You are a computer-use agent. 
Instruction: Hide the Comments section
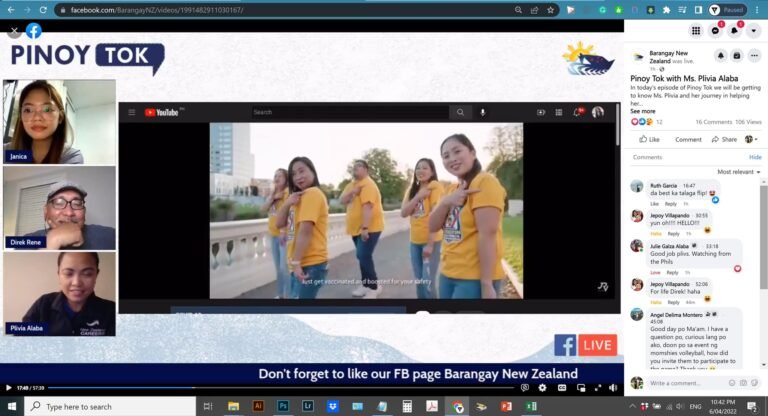755,157
